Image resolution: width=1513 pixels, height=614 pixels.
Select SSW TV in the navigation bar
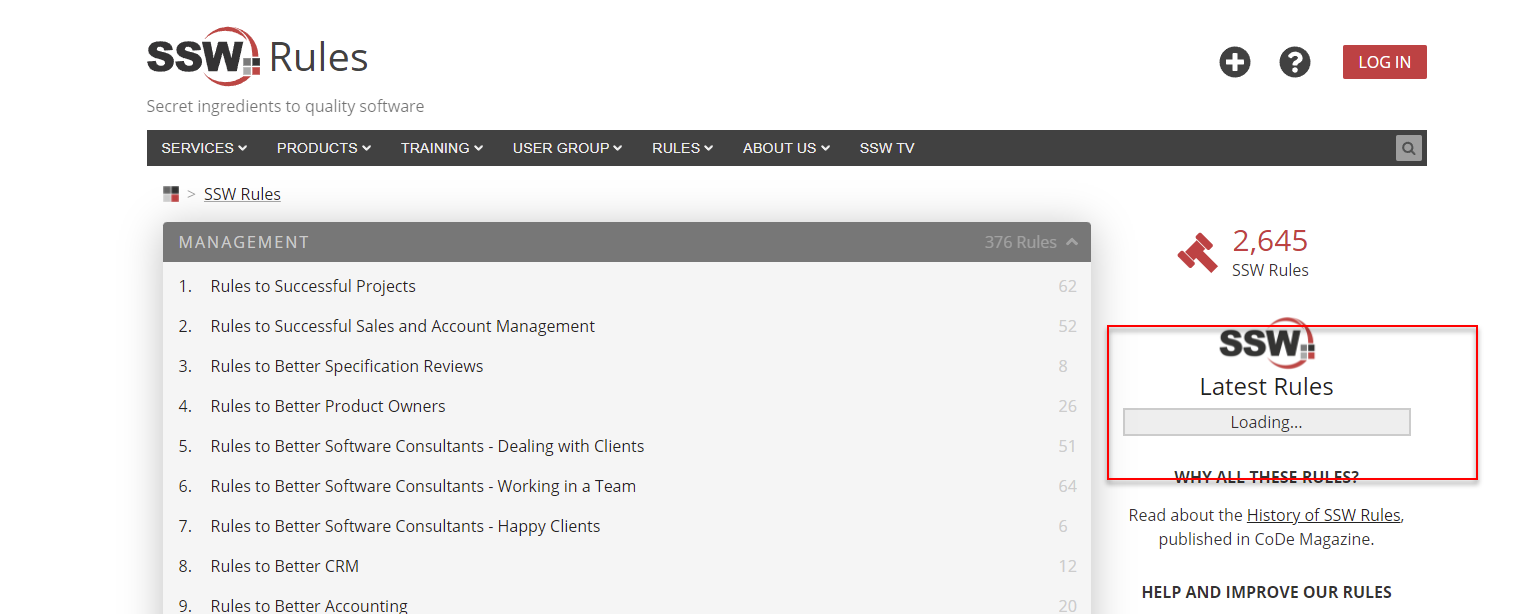(x=886, y=147)
